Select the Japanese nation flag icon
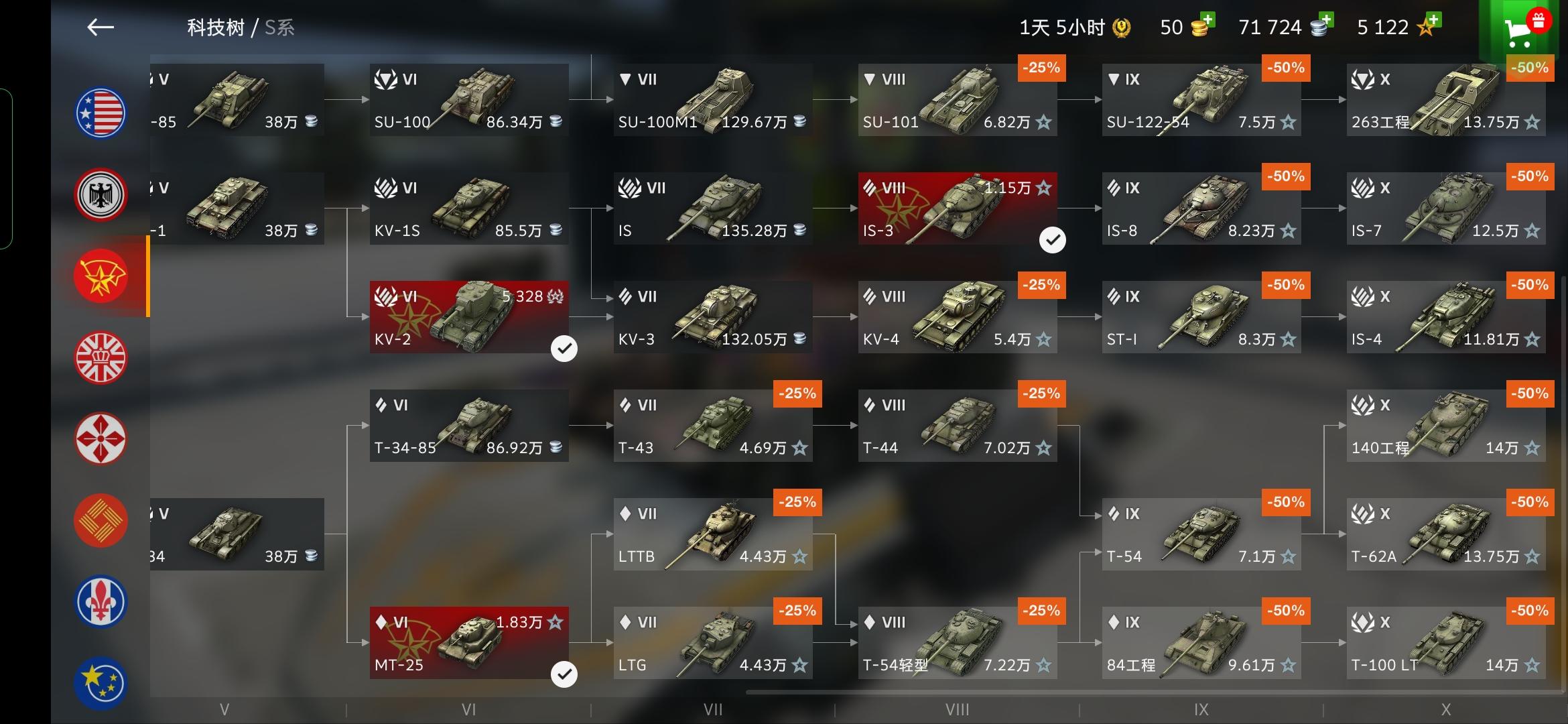1568x724 pixels. [x=101, y=438]
